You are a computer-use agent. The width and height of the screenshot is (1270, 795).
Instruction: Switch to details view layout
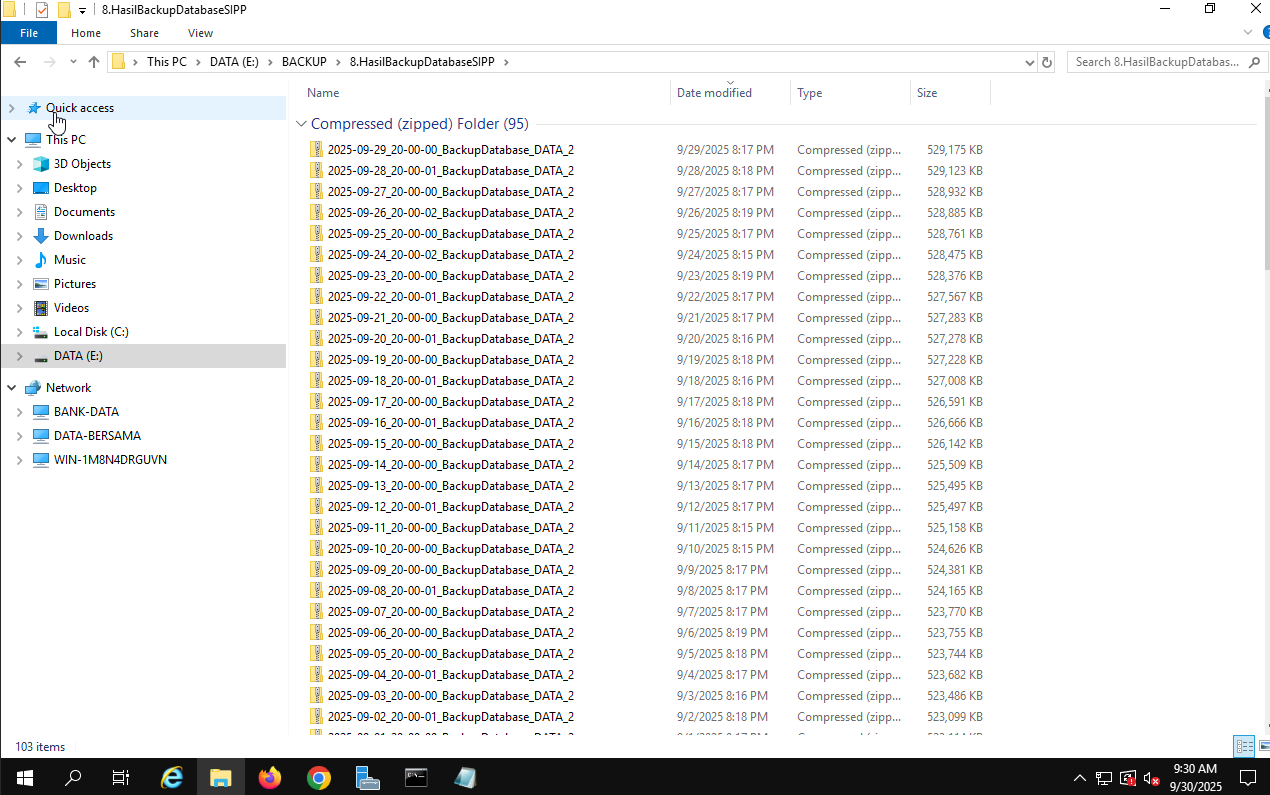click(1244, 746)
